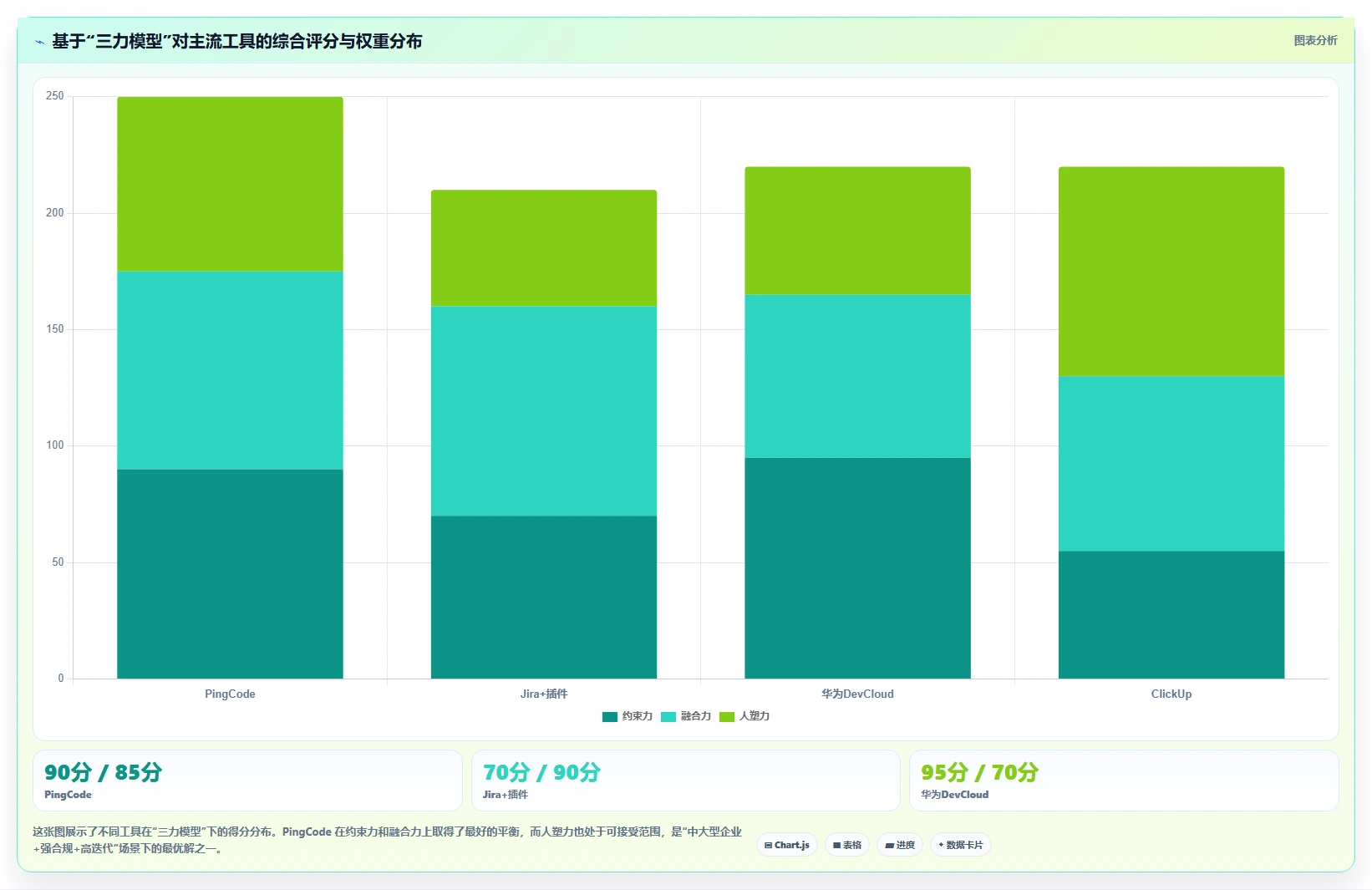Click the 100 y-axis value
The width and height of the screenshot is (1372, 890).
54,445
